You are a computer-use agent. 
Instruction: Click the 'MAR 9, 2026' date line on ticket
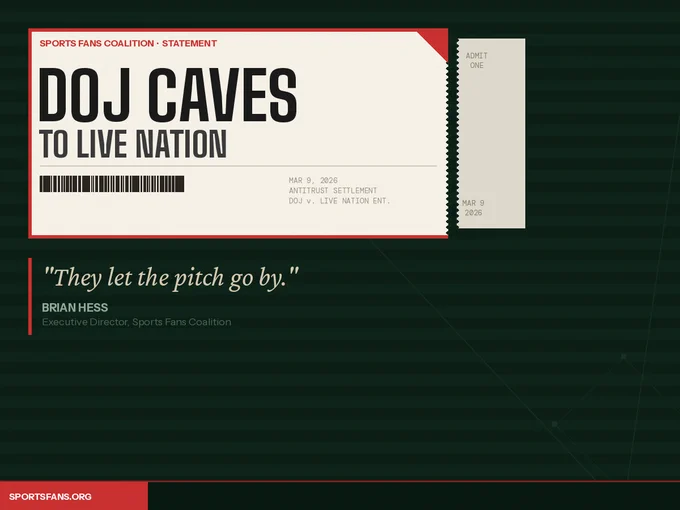point(313,180)
